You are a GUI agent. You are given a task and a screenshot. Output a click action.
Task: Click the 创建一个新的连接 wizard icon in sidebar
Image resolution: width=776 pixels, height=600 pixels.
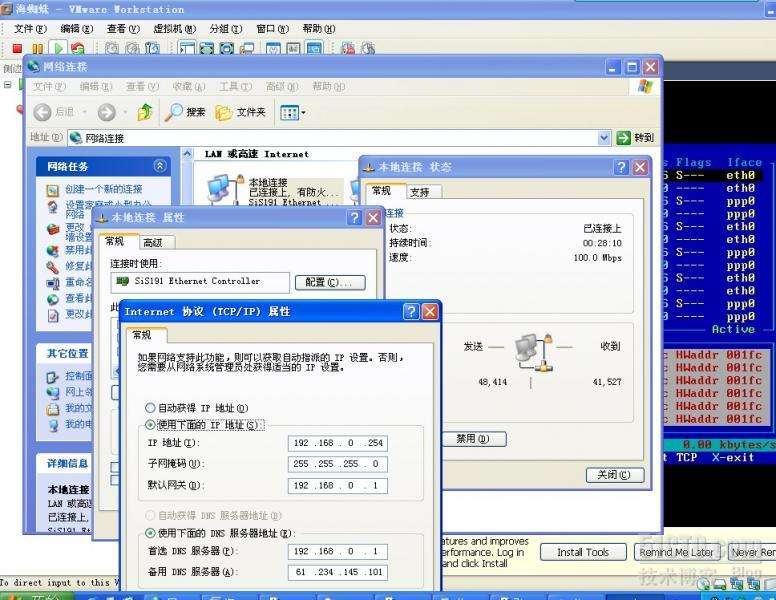[x=53, y=190]
